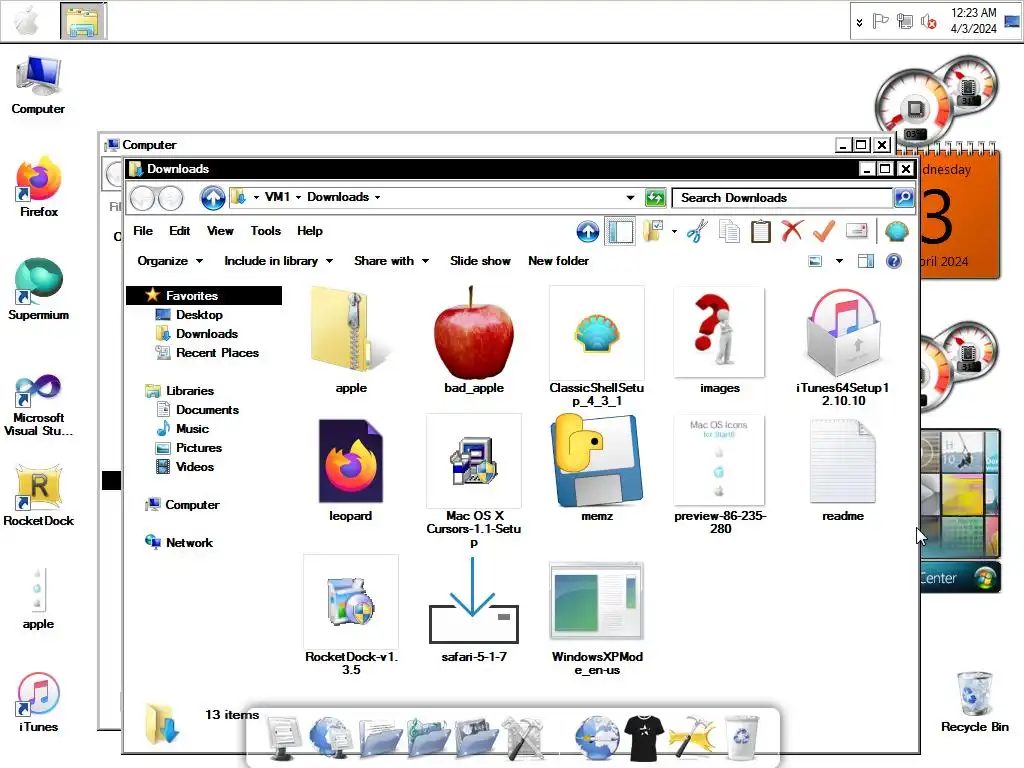Toggle the navigation pane toolbar button
Screen dimensions: 1024x768
[x=620, y=231]
